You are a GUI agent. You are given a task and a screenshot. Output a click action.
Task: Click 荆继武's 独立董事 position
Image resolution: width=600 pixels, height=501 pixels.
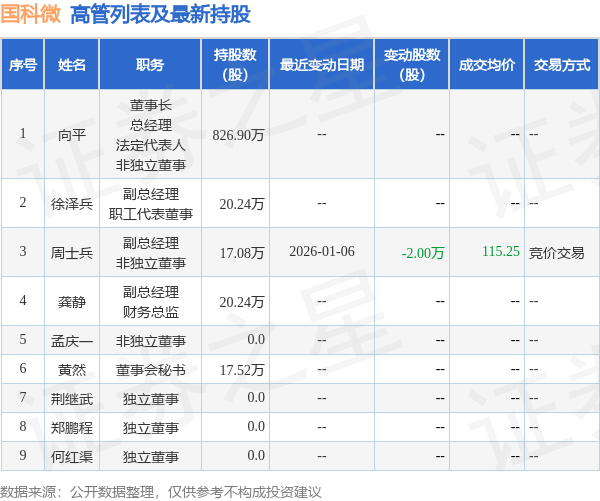click(x=150, y=399)
